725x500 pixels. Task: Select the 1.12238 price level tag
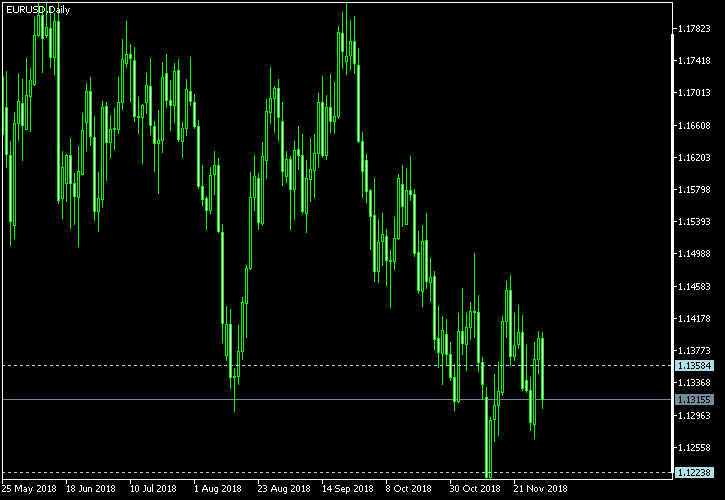click(x=694, y=472)
